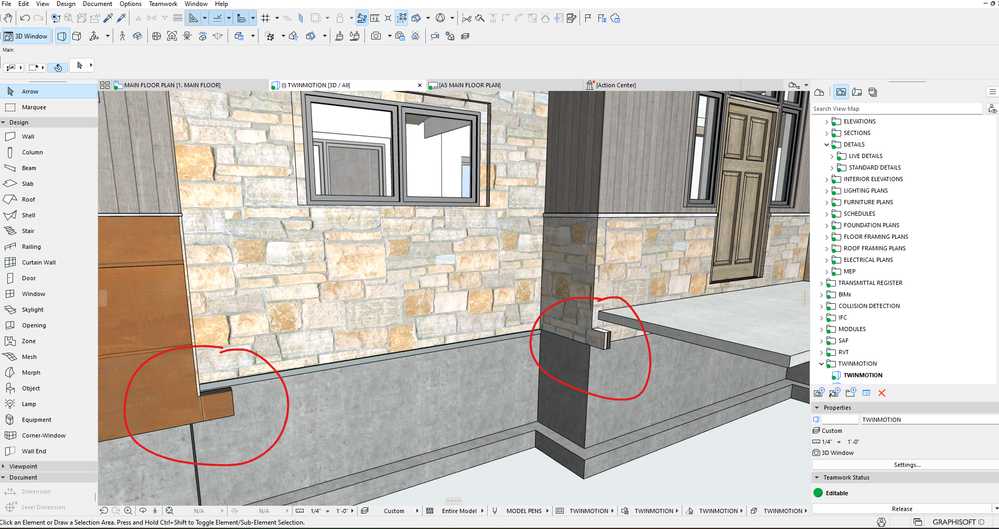Collapse the DETAILS folder tree
The image size is (999, 529).
[x=827, y=144]
